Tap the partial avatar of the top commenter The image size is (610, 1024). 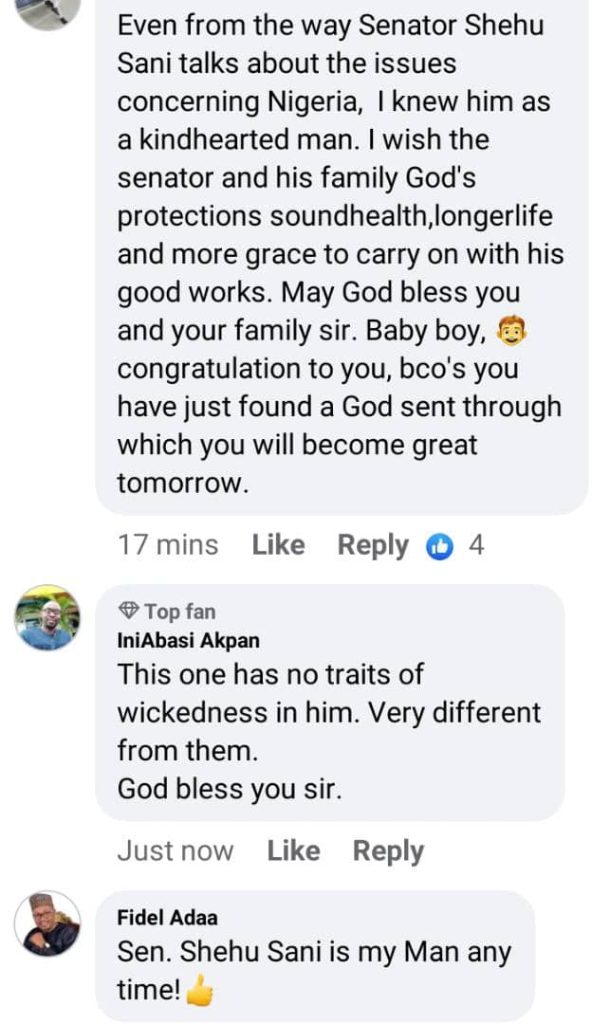click(x=47, y=10)
